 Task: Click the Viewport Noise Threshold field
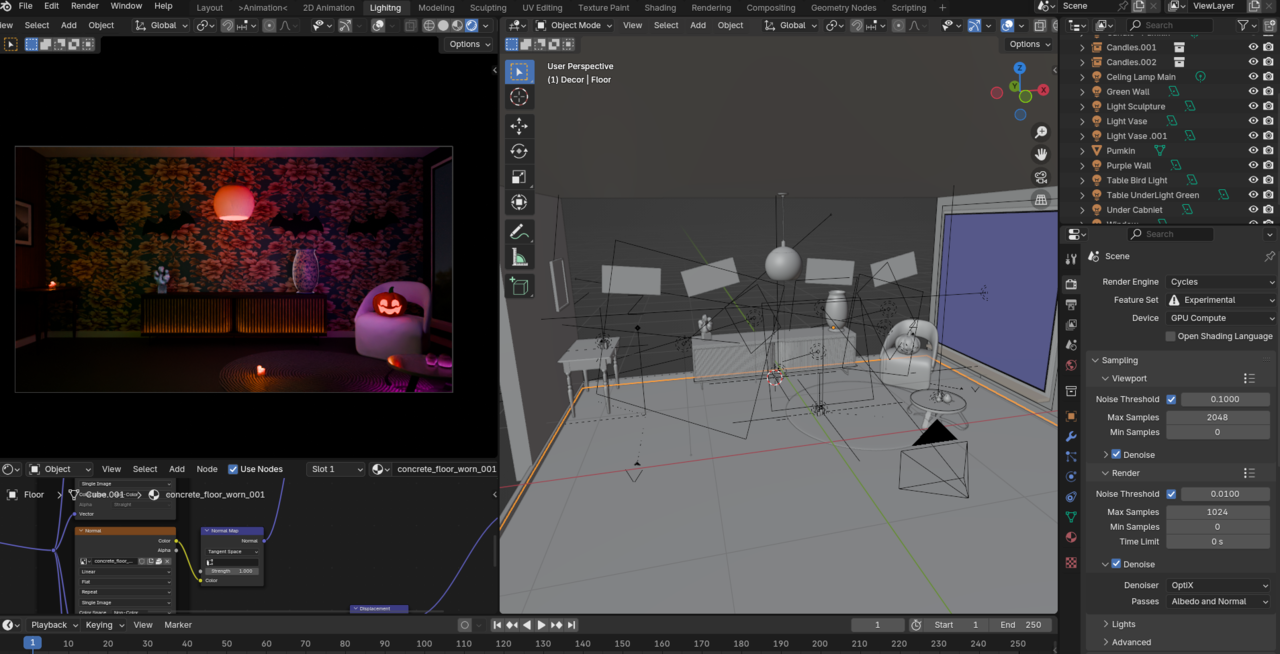pos(1225,399)
